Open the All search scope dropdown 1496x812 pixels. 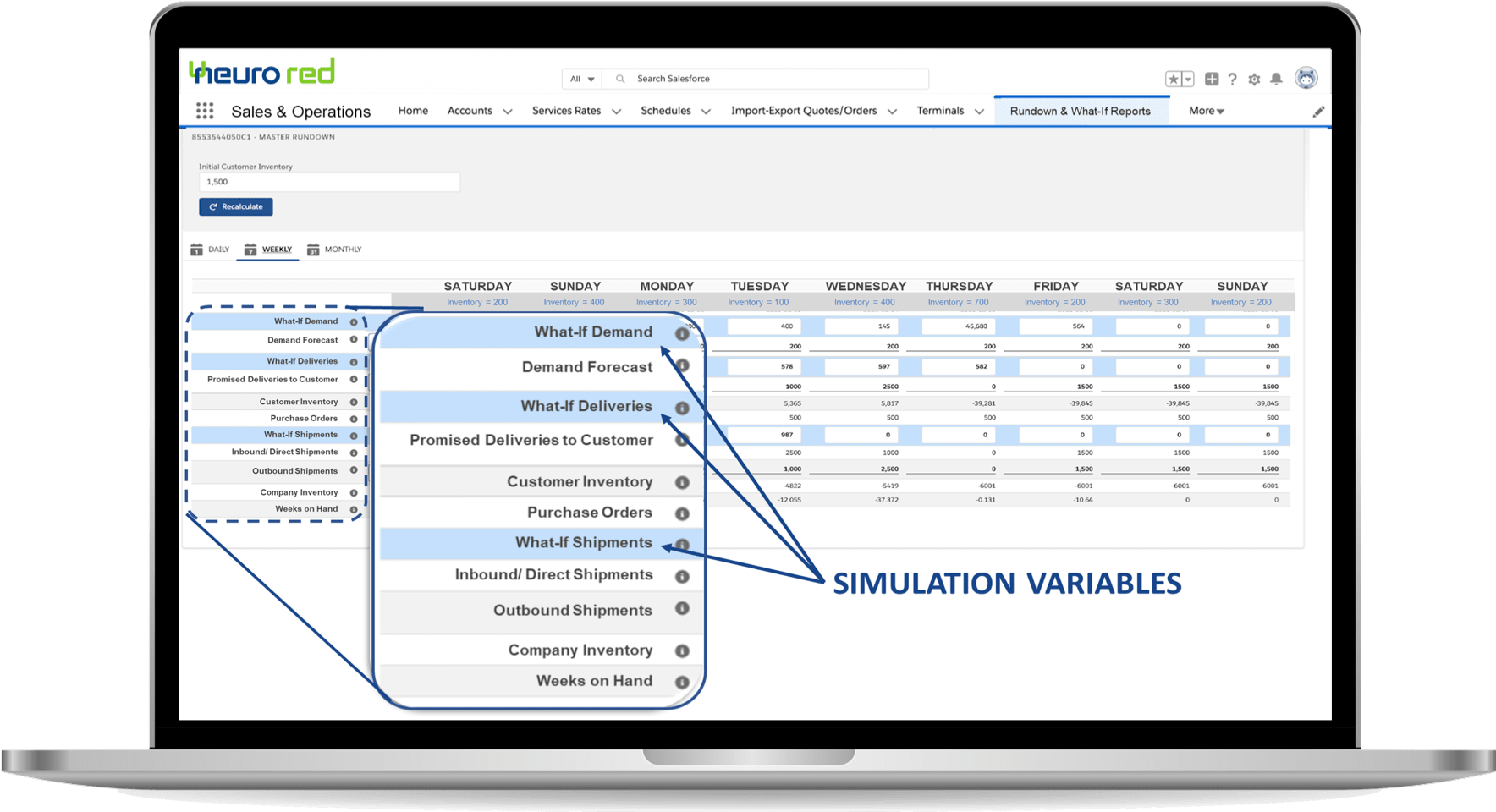[x=581, y=78]
